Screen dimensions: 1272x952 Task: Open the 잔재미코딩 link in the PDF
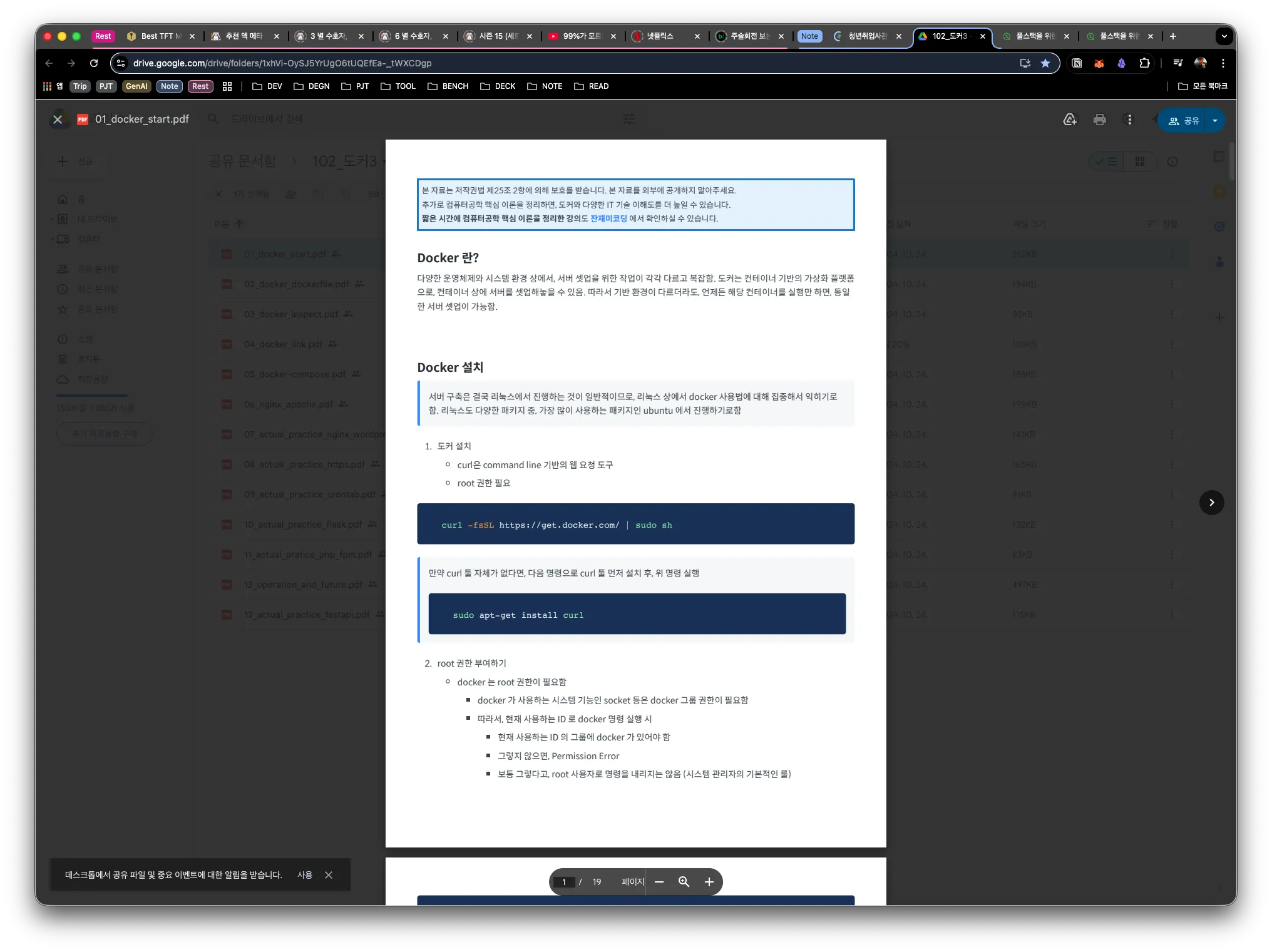click(608, 218)
